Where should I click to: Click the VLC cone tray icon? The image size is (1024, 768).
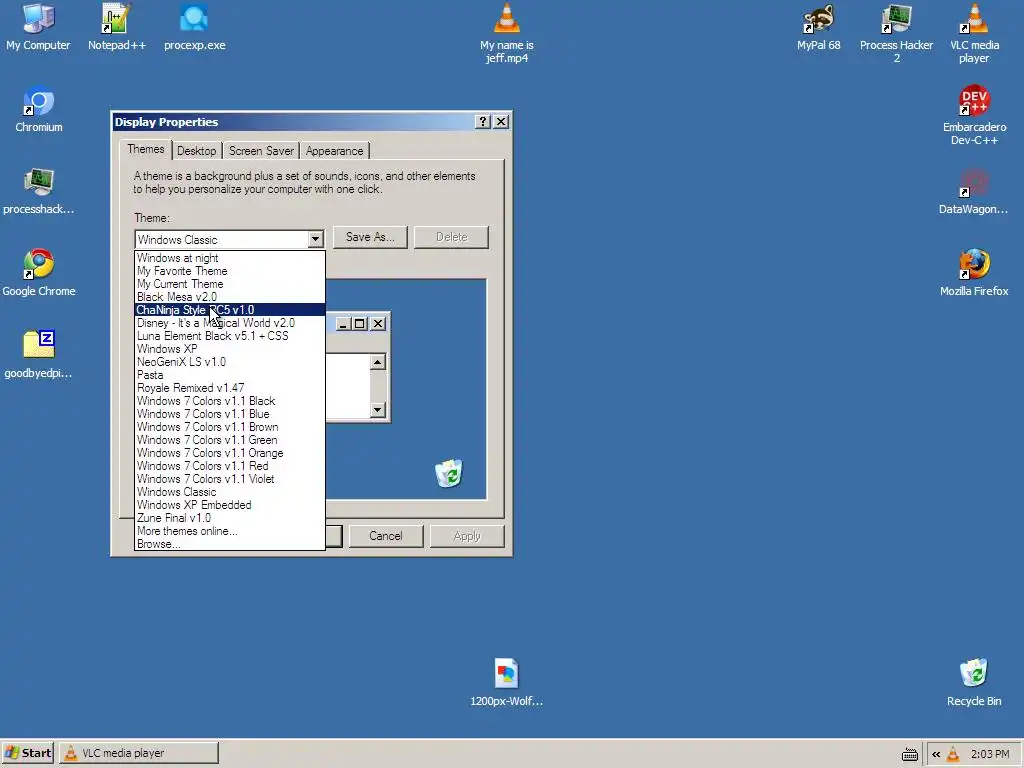(x=953, y=754)
